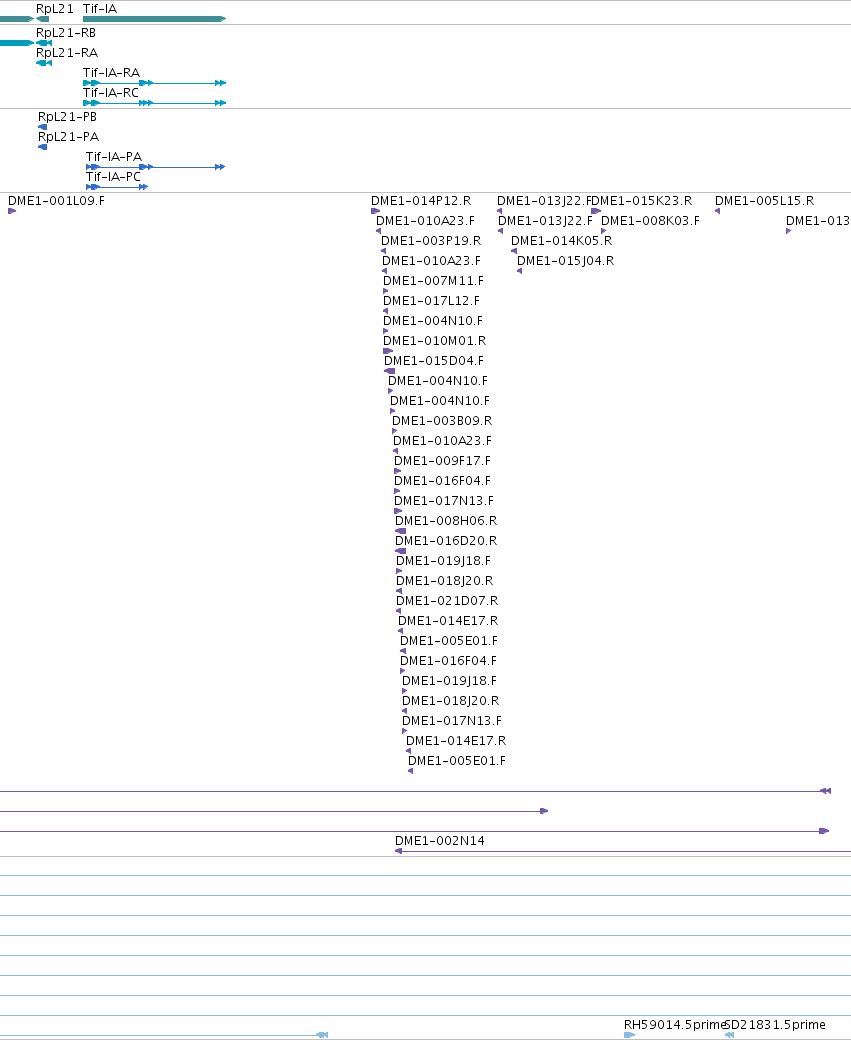Select the RpL21-PB protein feature
The width and height of the screenshot is (851, 1040).
tap(67, 117)
